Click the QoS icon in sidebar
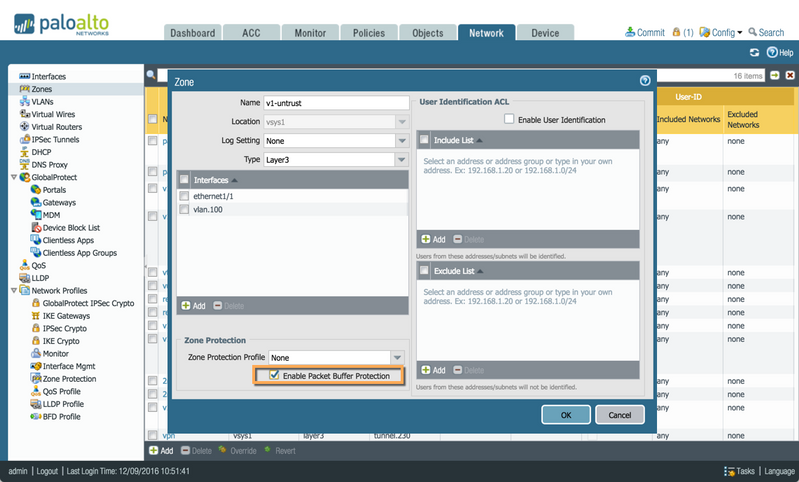Screen dimensions: 799x482 tap(24, 265)
